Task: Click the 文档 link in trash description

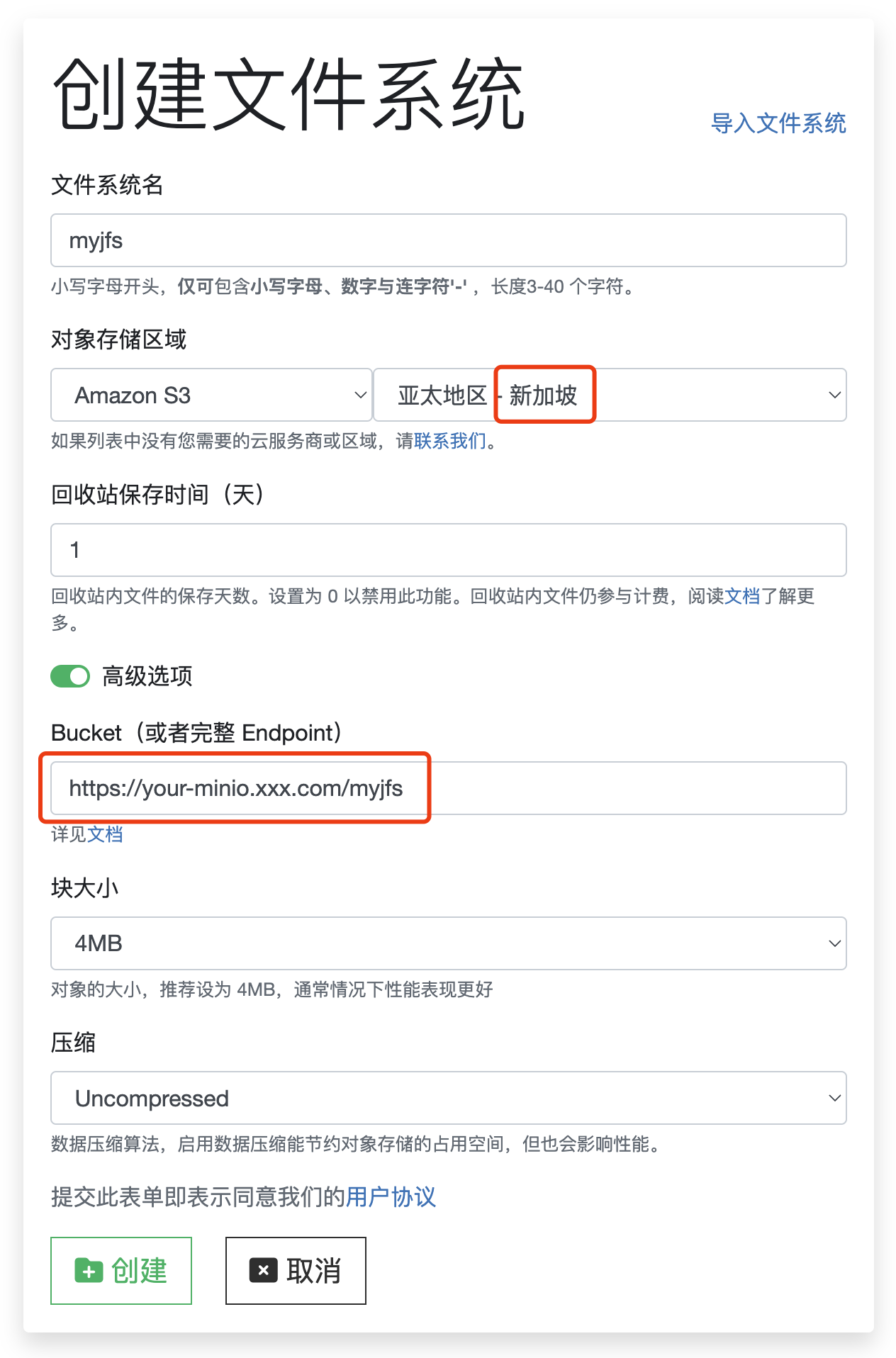Action: tap(741, 596)
